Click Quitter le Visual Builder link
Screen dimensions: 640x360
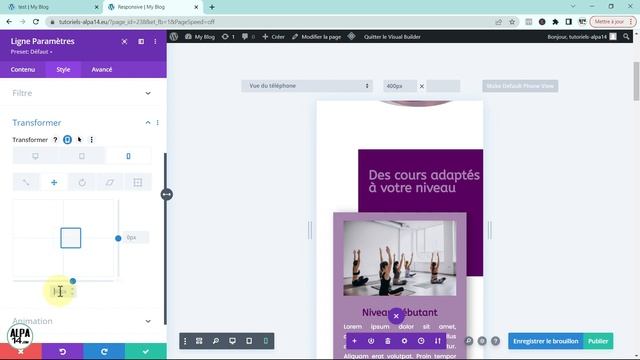click(x=392, y=37)
